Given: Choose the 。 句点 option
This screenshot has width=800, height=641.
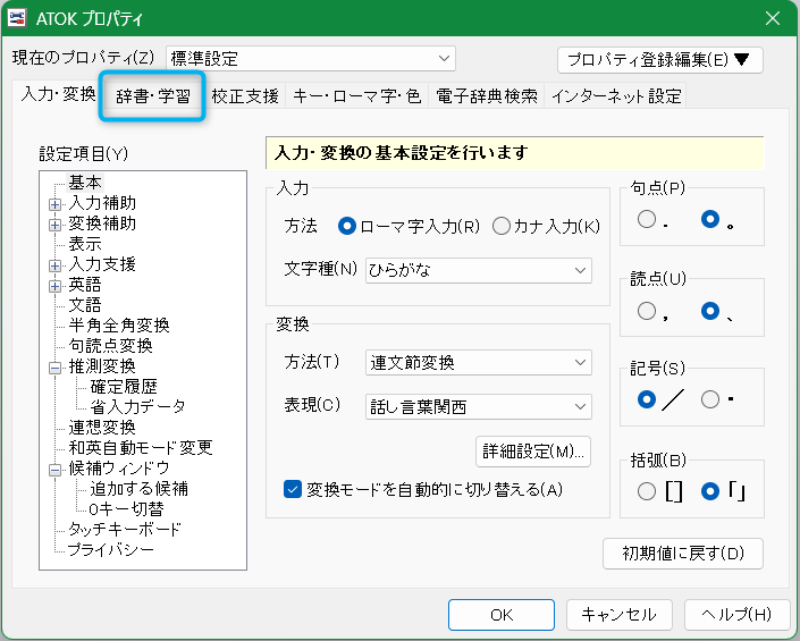Looking at the screenshot, I should [710, 219].
